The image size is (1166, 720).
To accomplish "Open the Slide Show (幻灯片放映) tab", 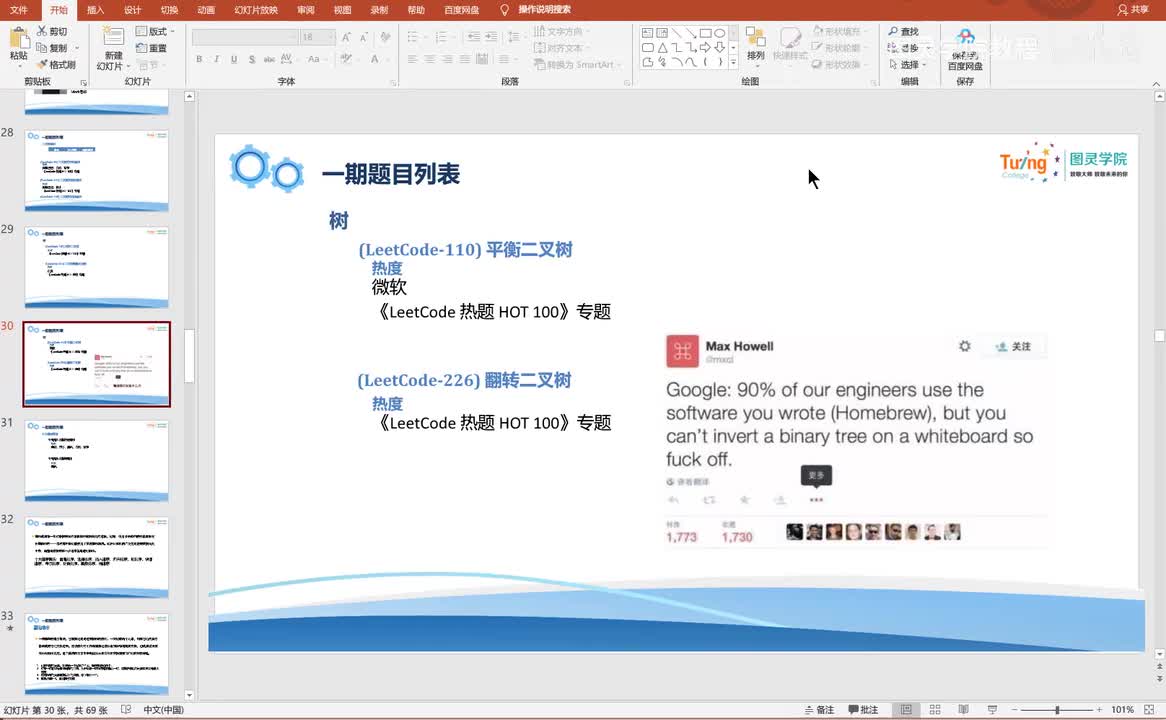I will [x=256, y=10].
